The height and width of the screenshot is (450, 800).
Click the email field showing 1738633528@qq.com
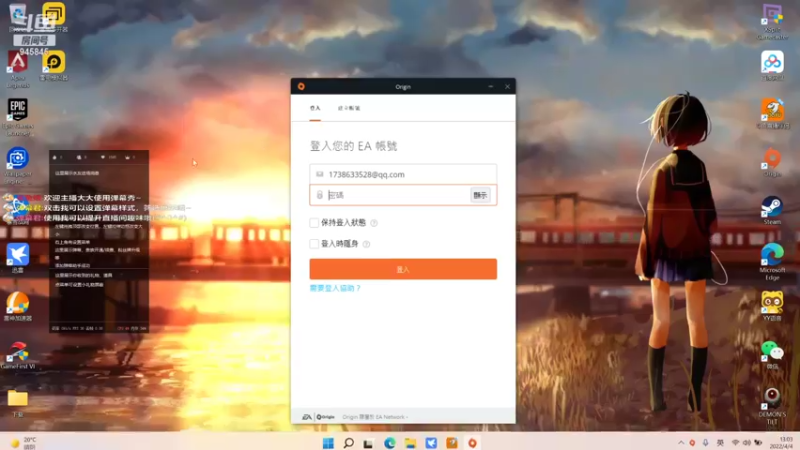(403, 174)
